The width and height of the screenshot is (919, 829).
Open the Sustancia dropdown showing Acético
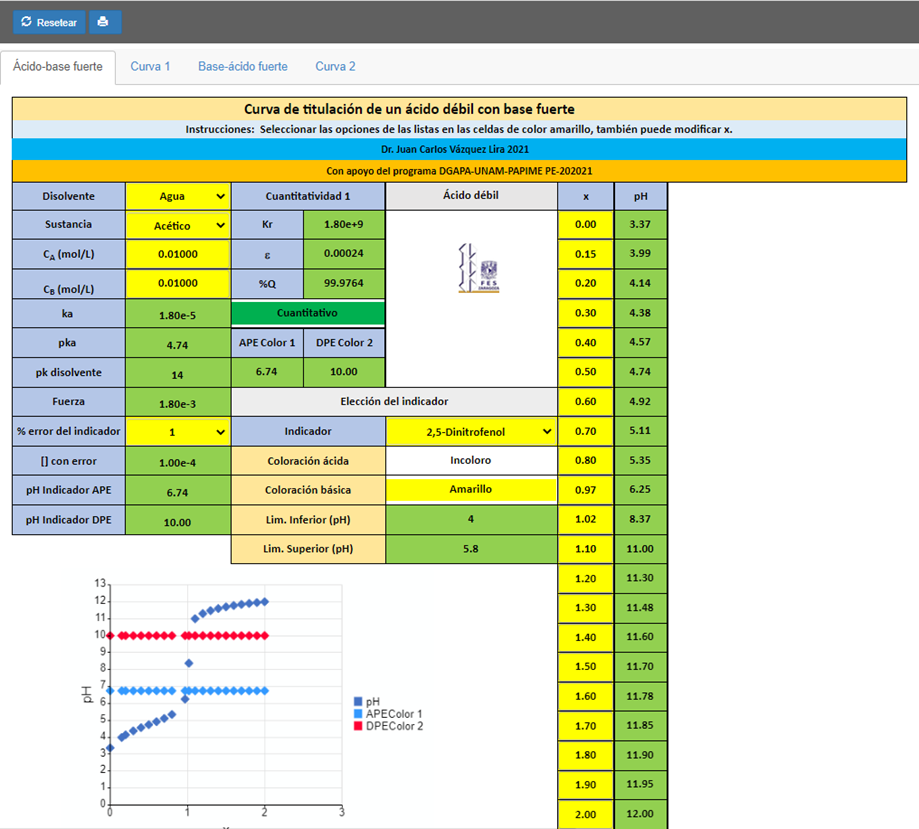click(x=178, y=226)
